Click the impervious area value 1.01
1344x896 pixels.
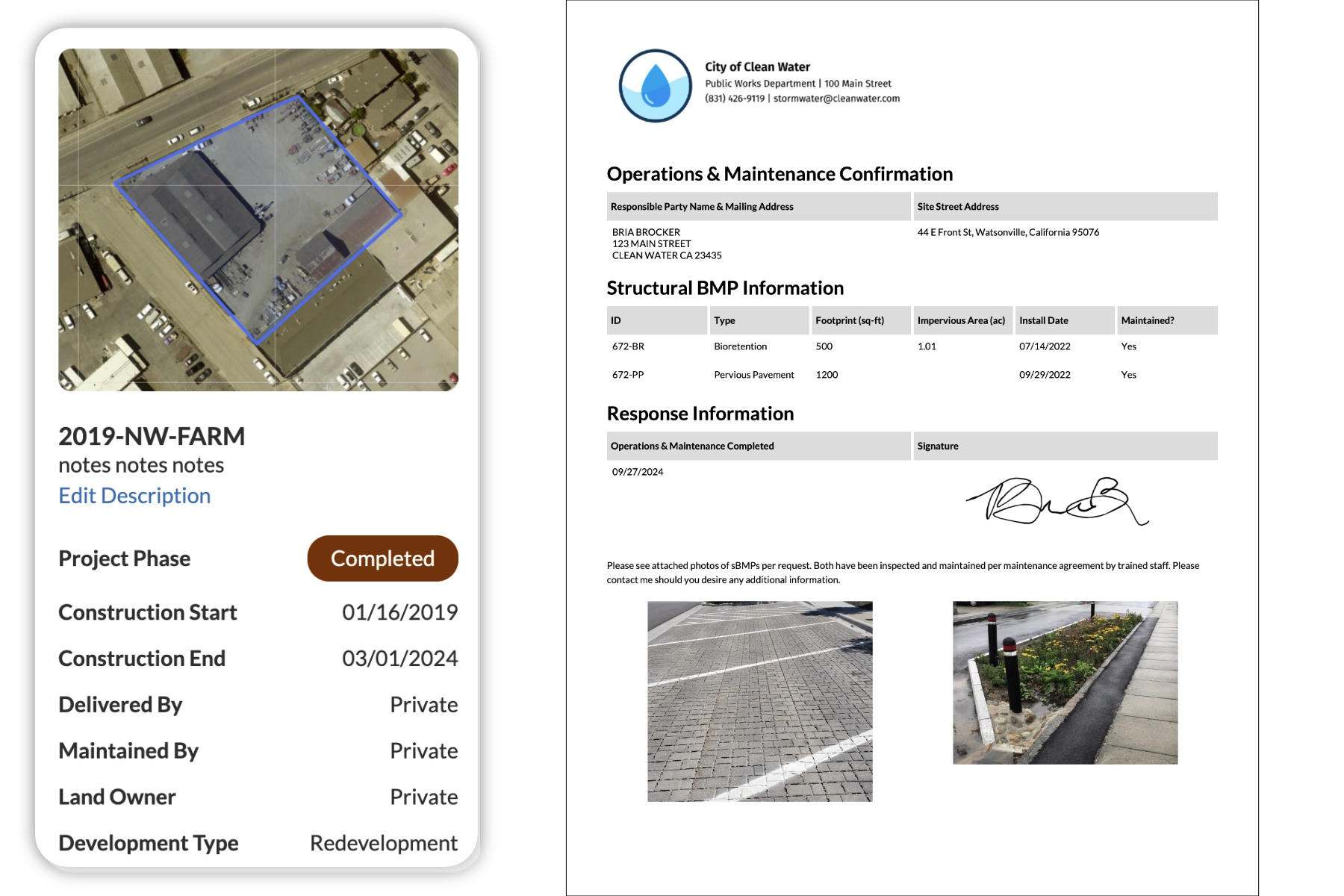tap(927, 346)
